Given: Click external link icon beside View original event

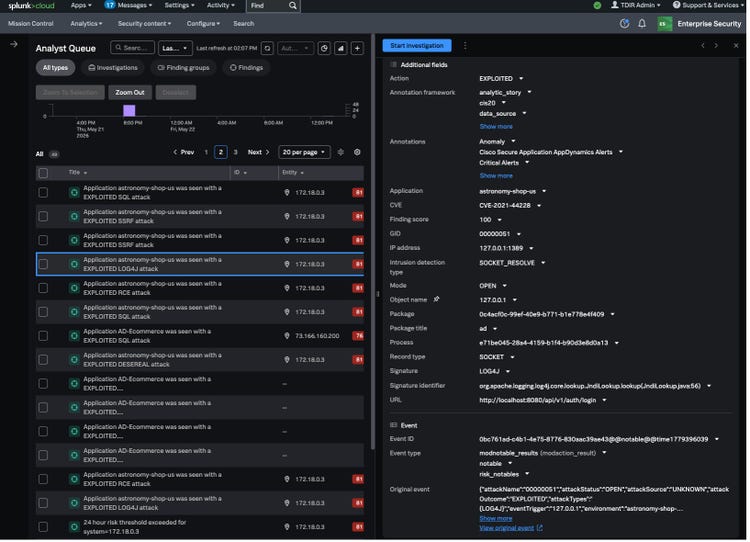Looking at the screenshot, I should pos(541,529).
